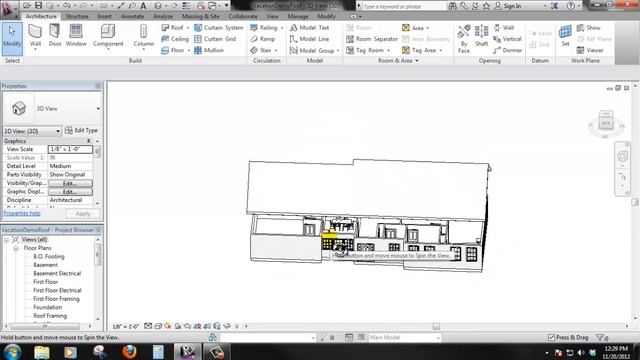Choose the Floor tool
640x360 pixels.
point(173,50)
